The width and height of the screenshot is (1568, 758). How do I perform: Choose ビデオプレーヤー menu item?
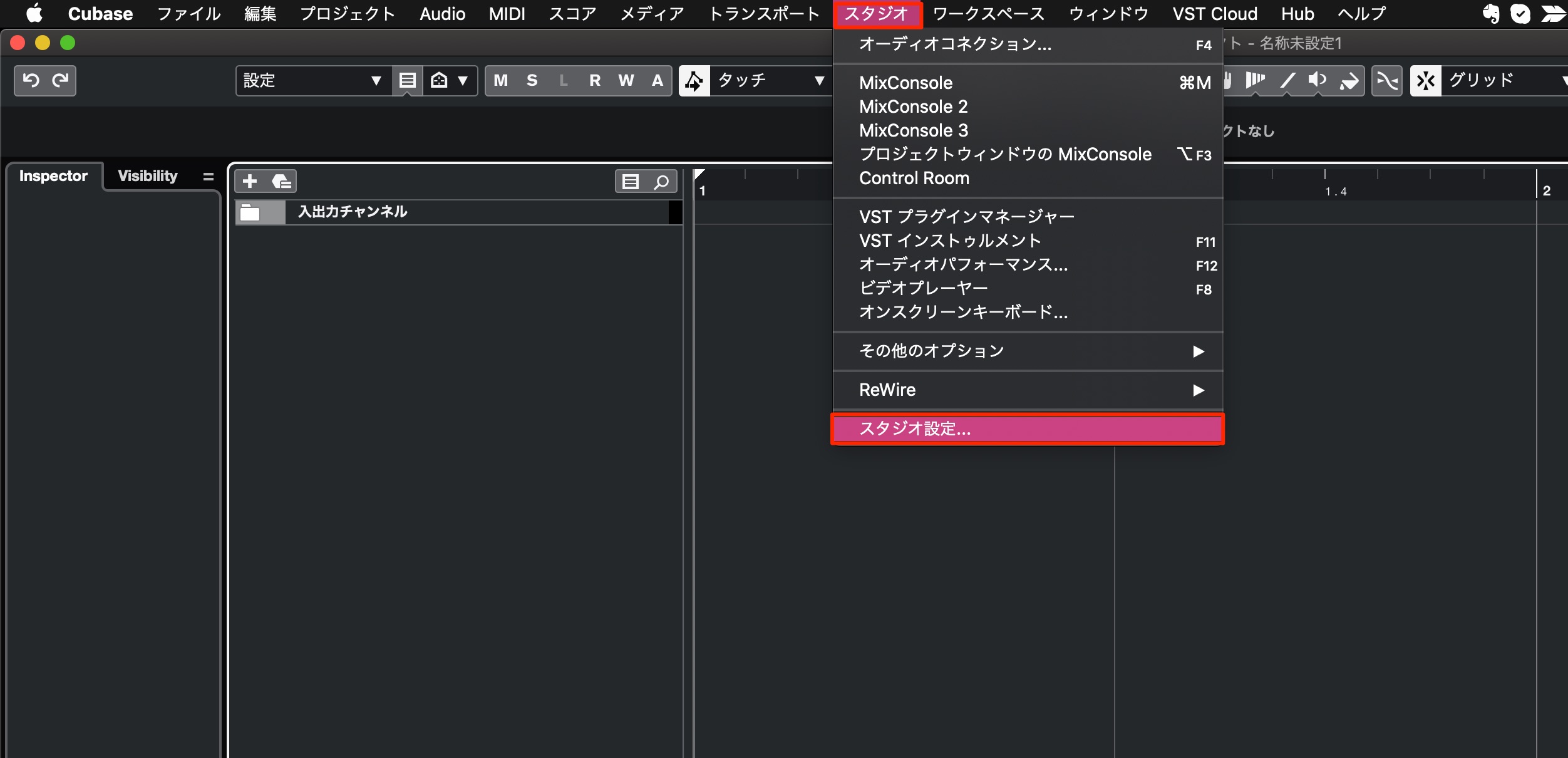1028,288
